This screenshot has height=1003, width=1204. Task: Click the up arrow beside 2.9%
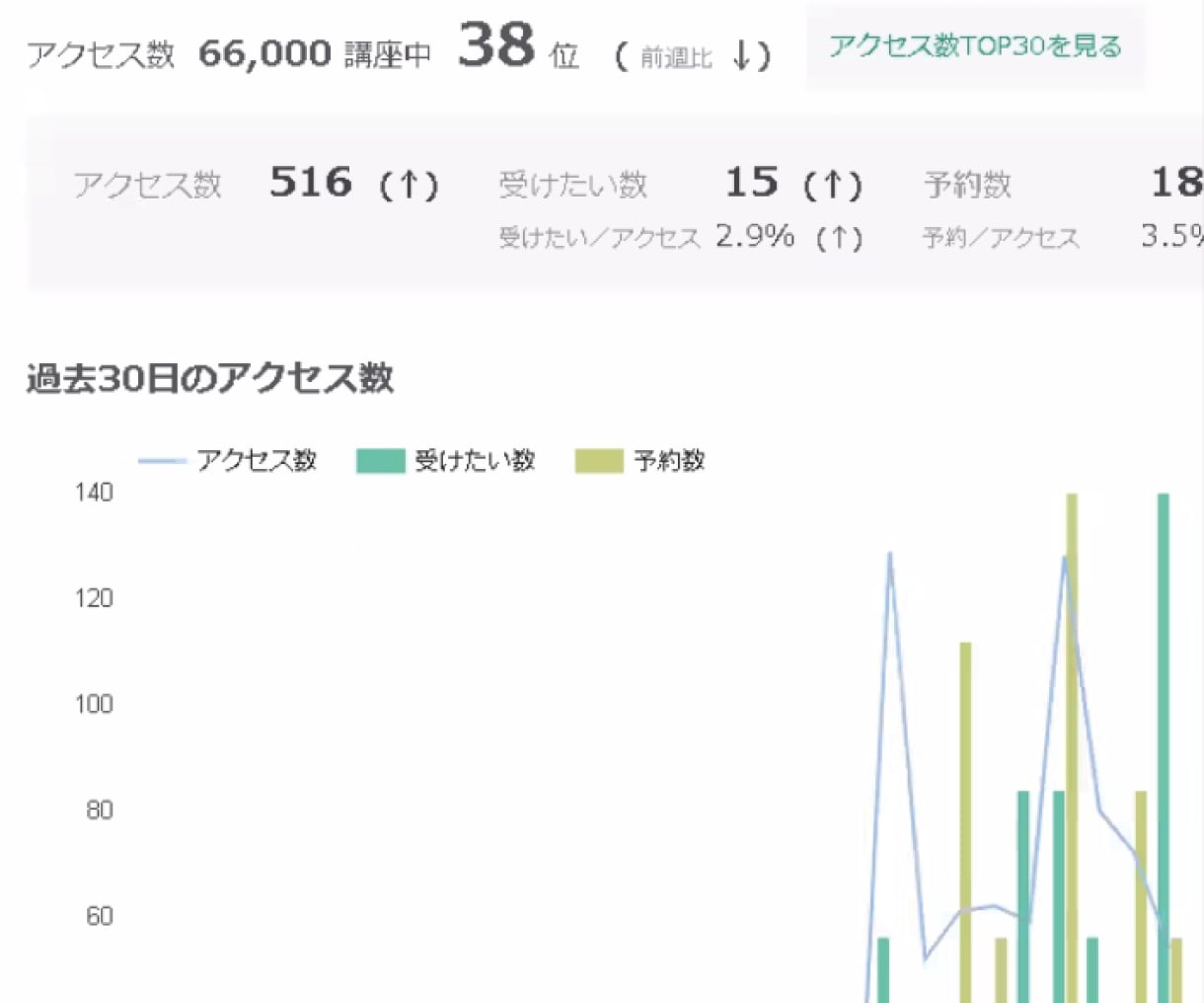(840, 238)
